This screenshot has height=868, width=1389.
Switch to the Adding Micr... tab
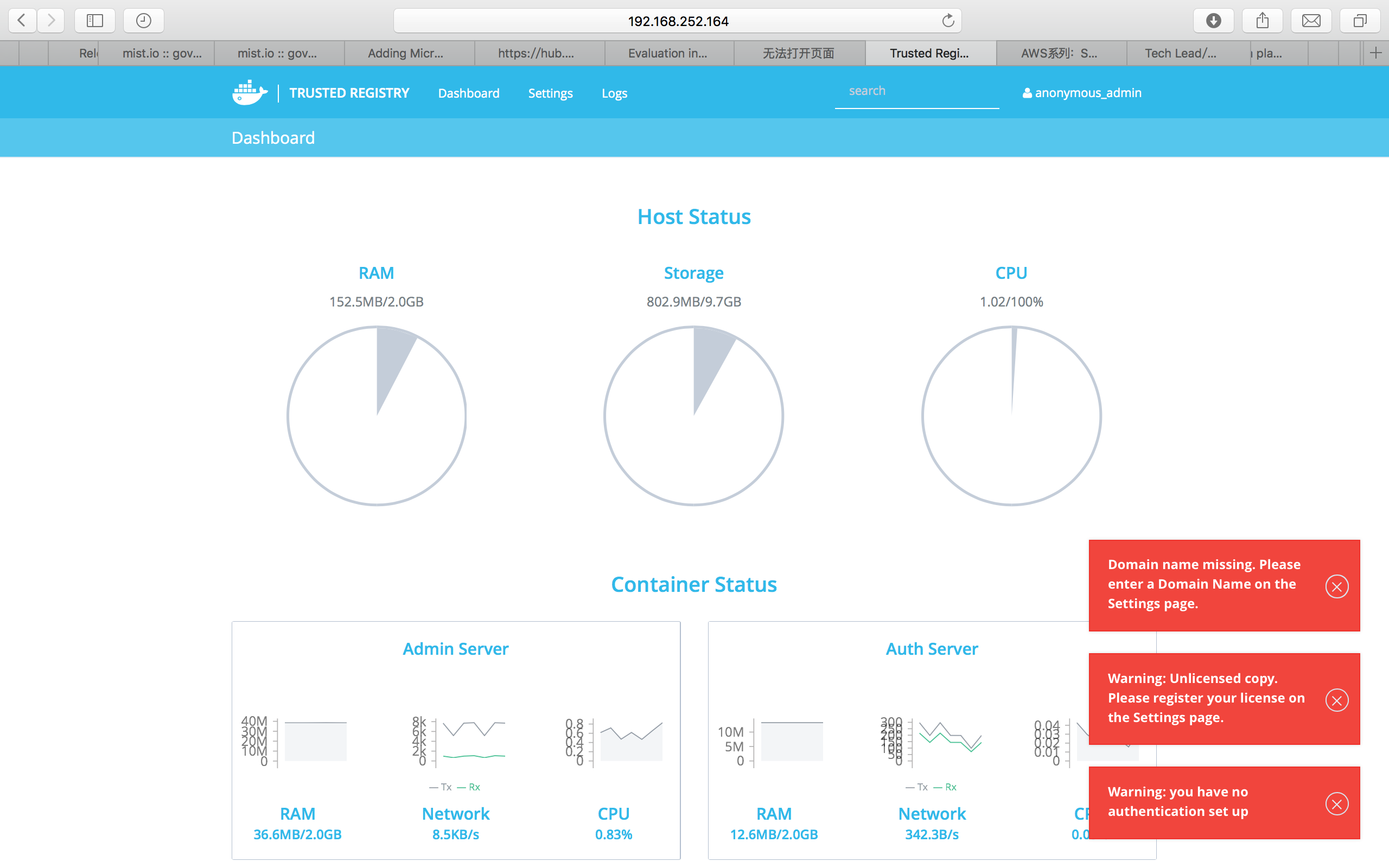click(x=409, y=53)
